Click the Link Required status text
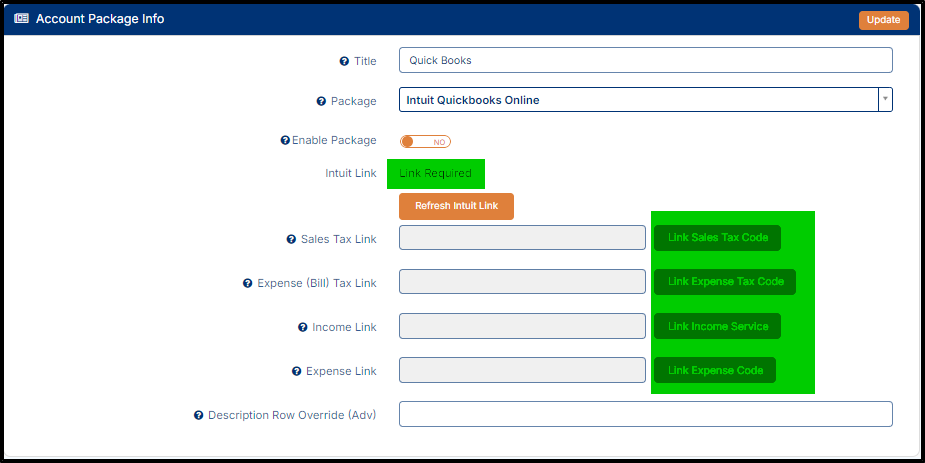The image size is (925, 463). click(x=435, y=173)
